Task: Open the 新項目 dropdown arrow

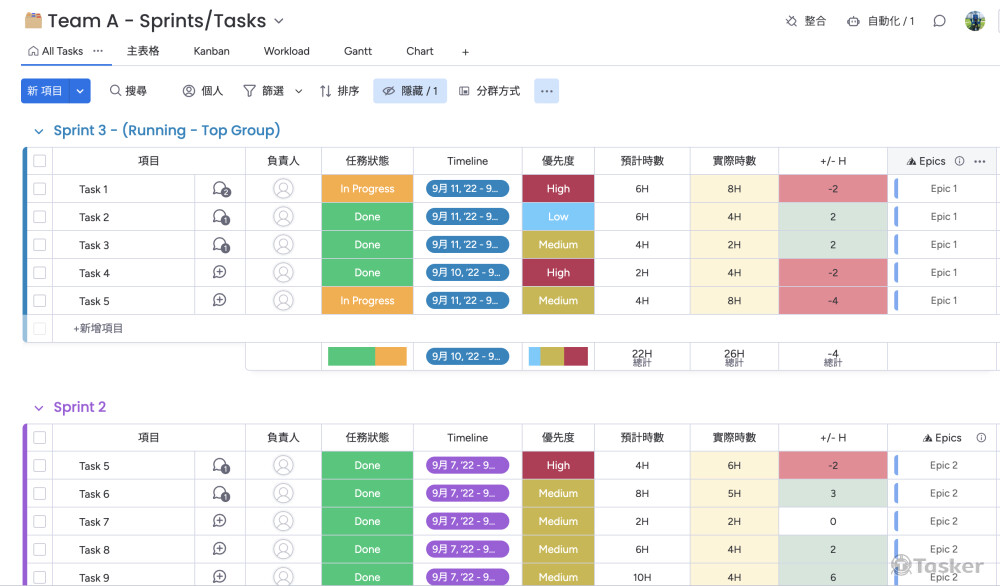Action: (x=81, y=91)
